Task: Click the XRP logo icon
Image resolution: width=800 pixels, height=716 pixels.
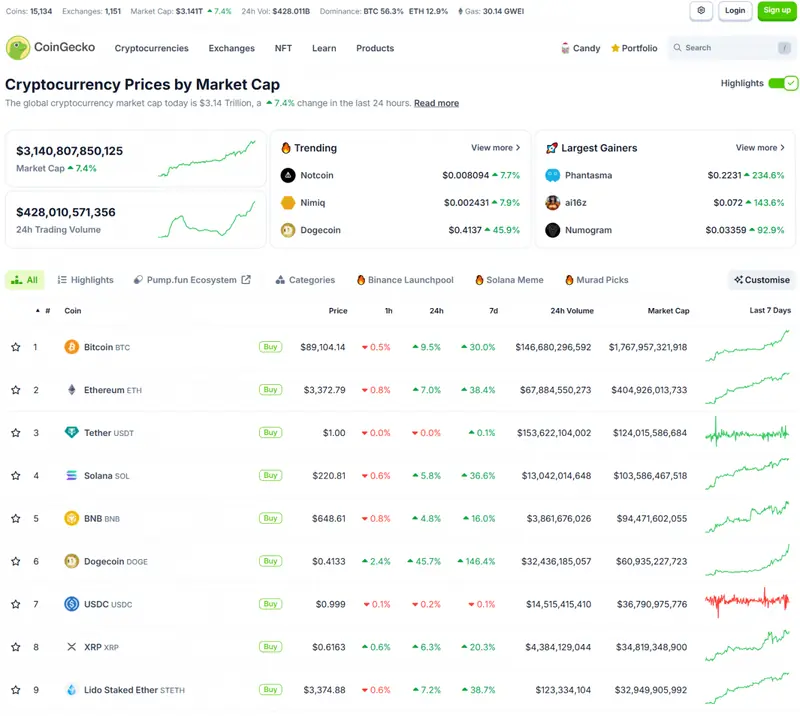Action: 71,647
